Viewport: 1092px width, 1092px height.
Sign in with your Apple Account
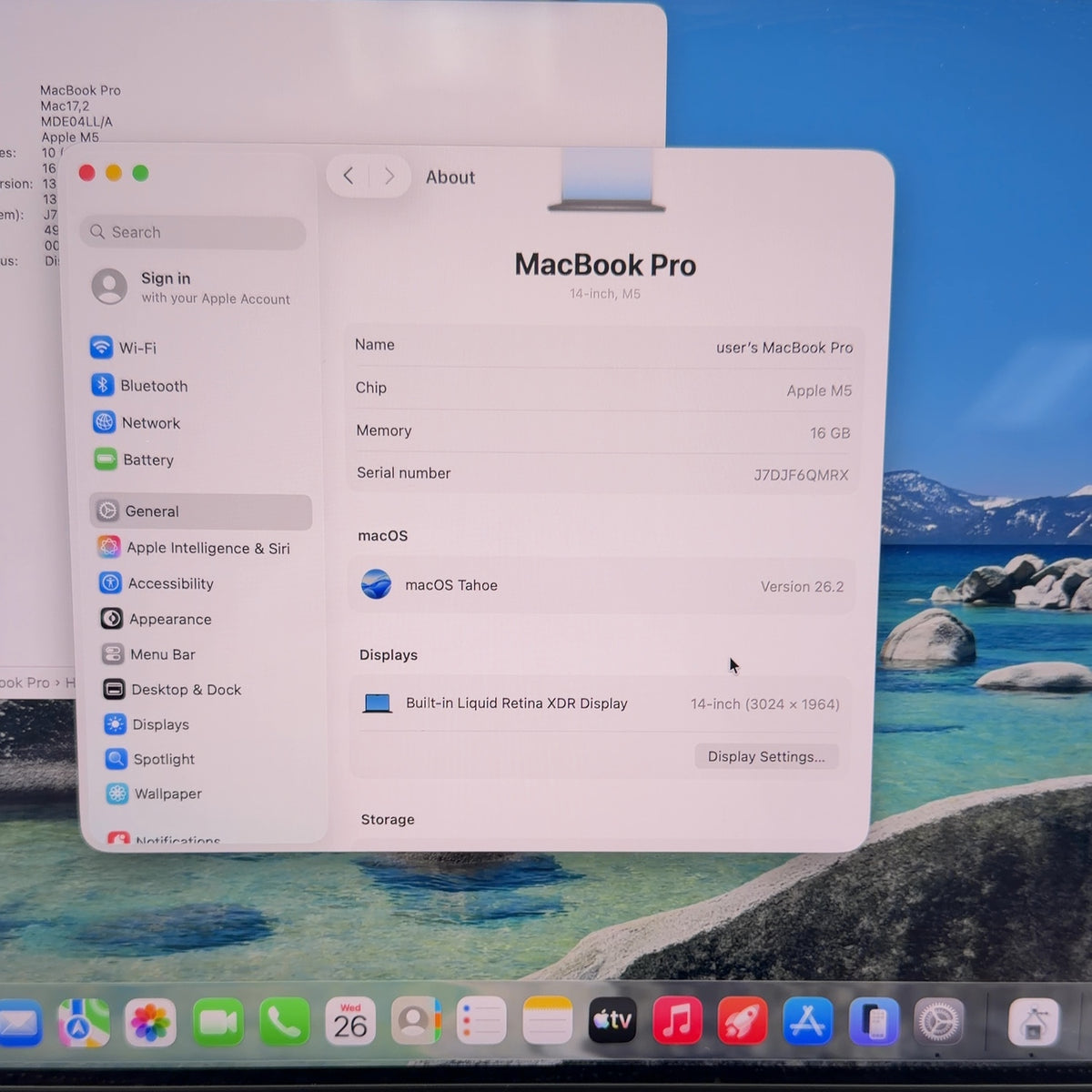(193, 288)
